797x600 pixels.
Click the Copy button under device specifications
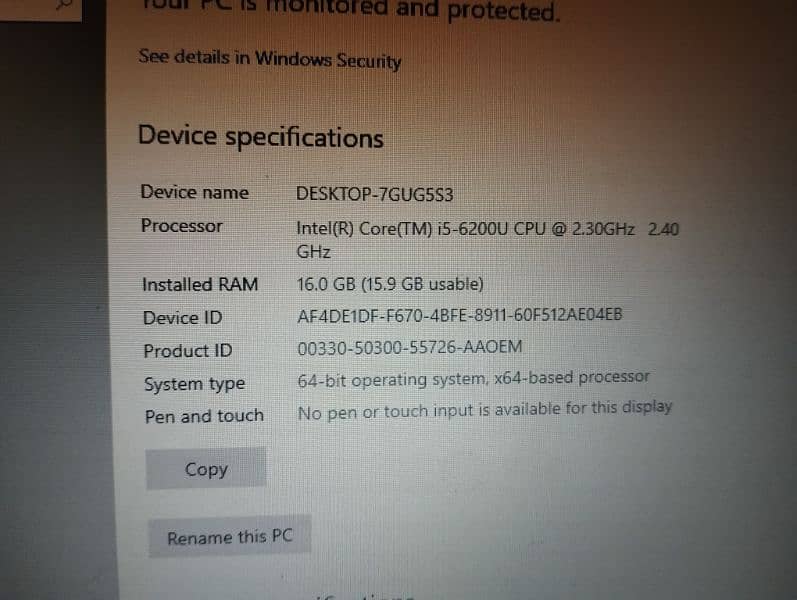pos(206,468)
